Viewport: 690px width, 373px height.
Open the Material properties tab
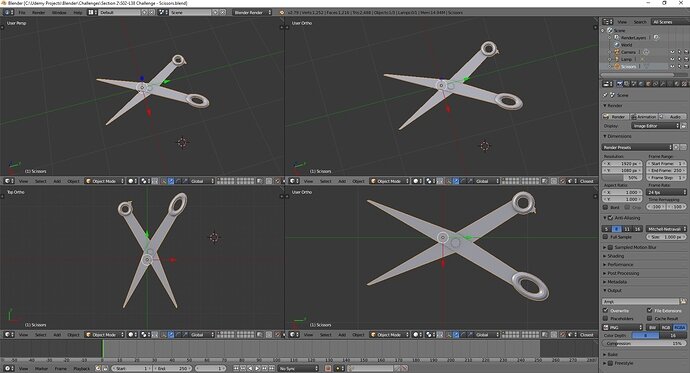coord(677,84)
